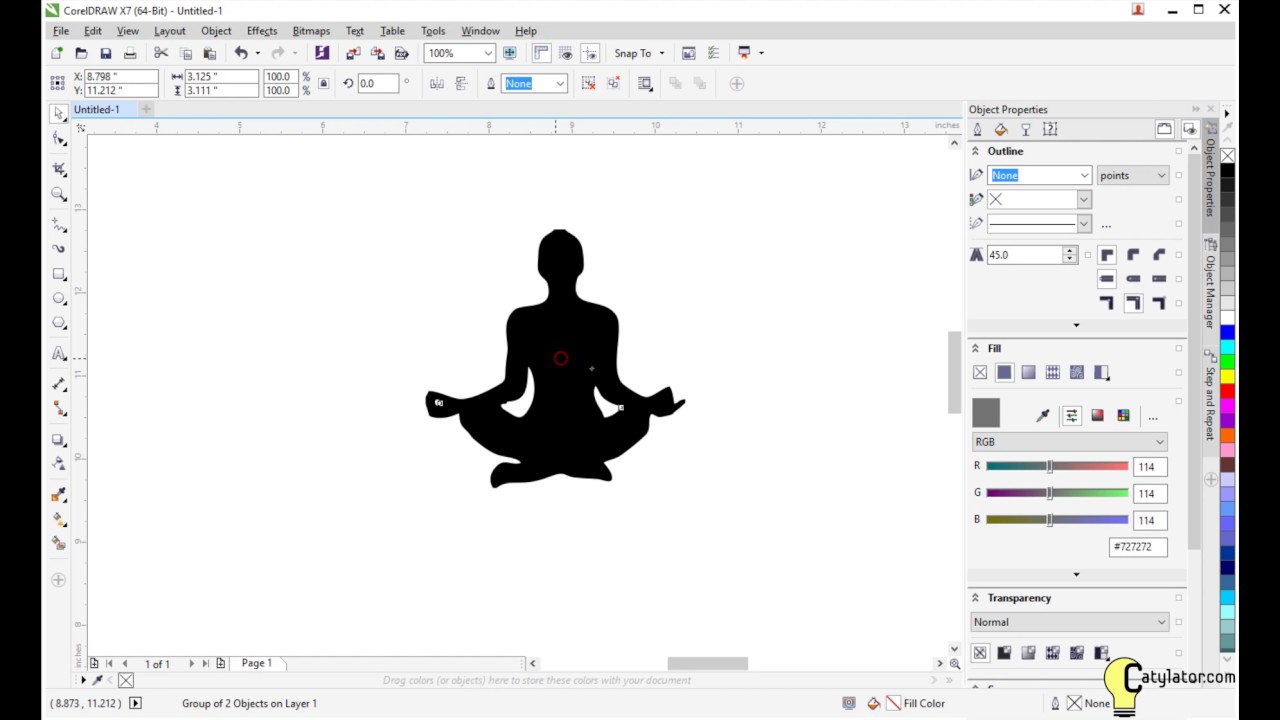Select the Pick tool in toolbox
Image resolution: width=1280 pixels, height=720 pixels.
tap(59, 115)
